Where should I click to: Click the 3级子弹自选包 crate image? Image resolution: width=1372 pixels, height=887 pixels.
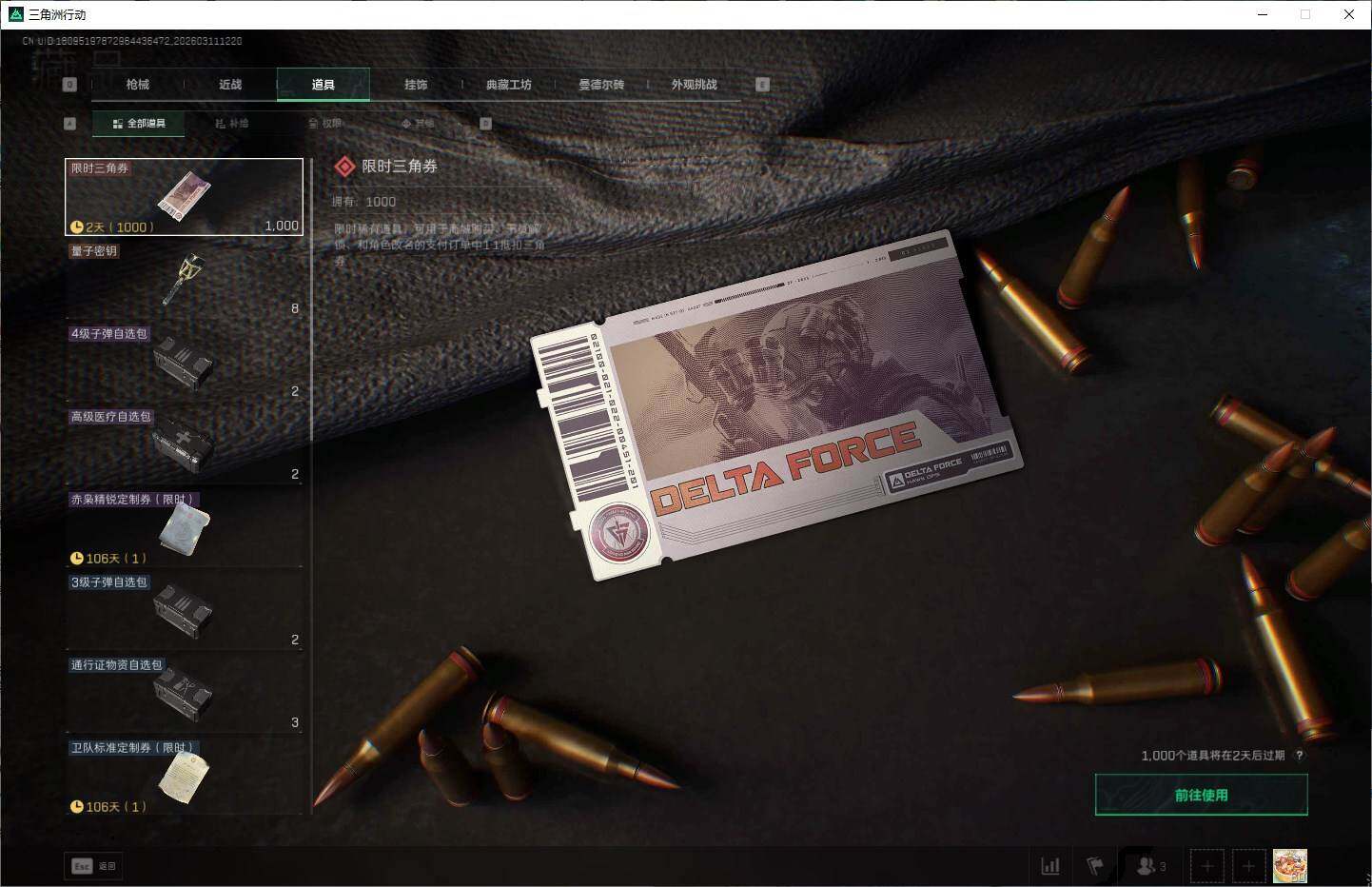[184, 614]
